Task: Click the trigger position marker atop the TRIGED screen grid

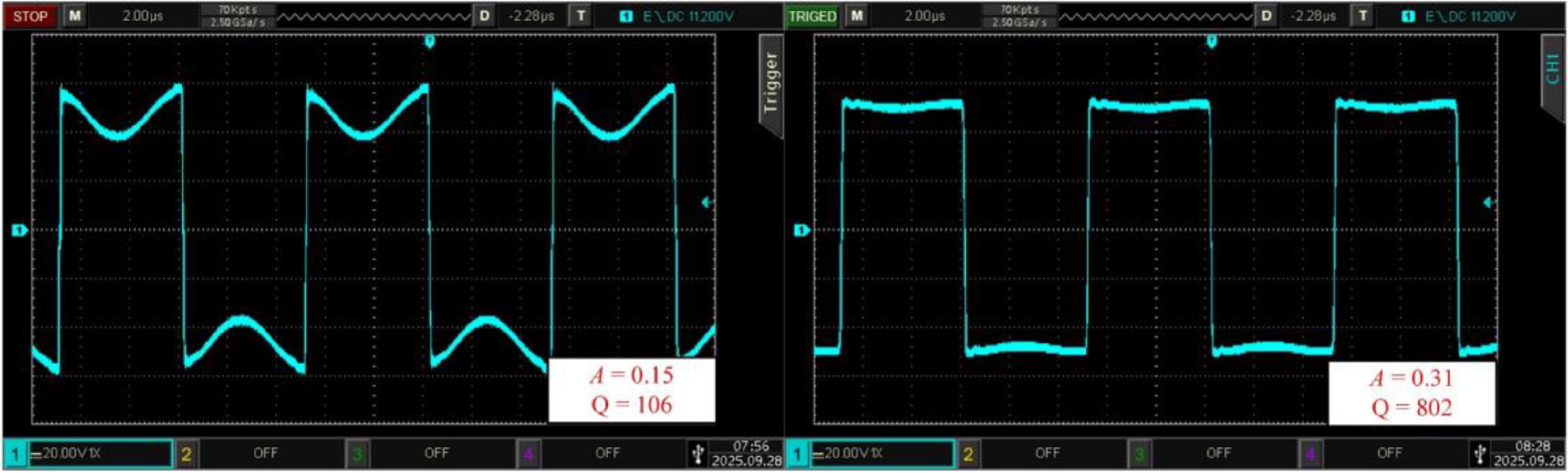Action: pyautogui.click(x=1212, y=41)
